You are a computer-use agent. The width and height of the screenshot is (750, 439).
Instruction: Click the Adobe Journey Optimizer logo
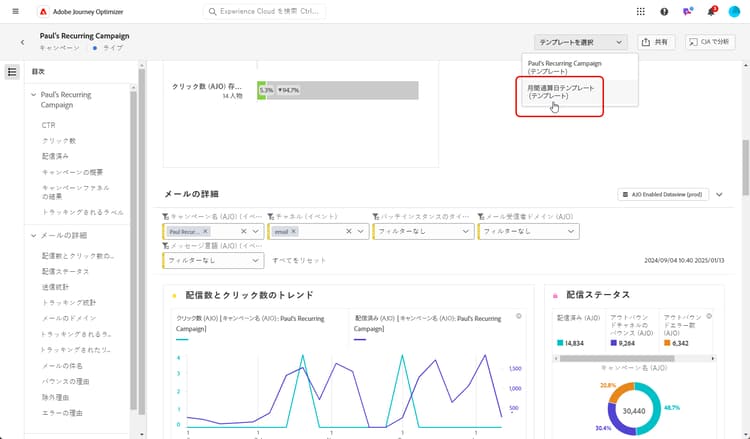pos(44,12)
